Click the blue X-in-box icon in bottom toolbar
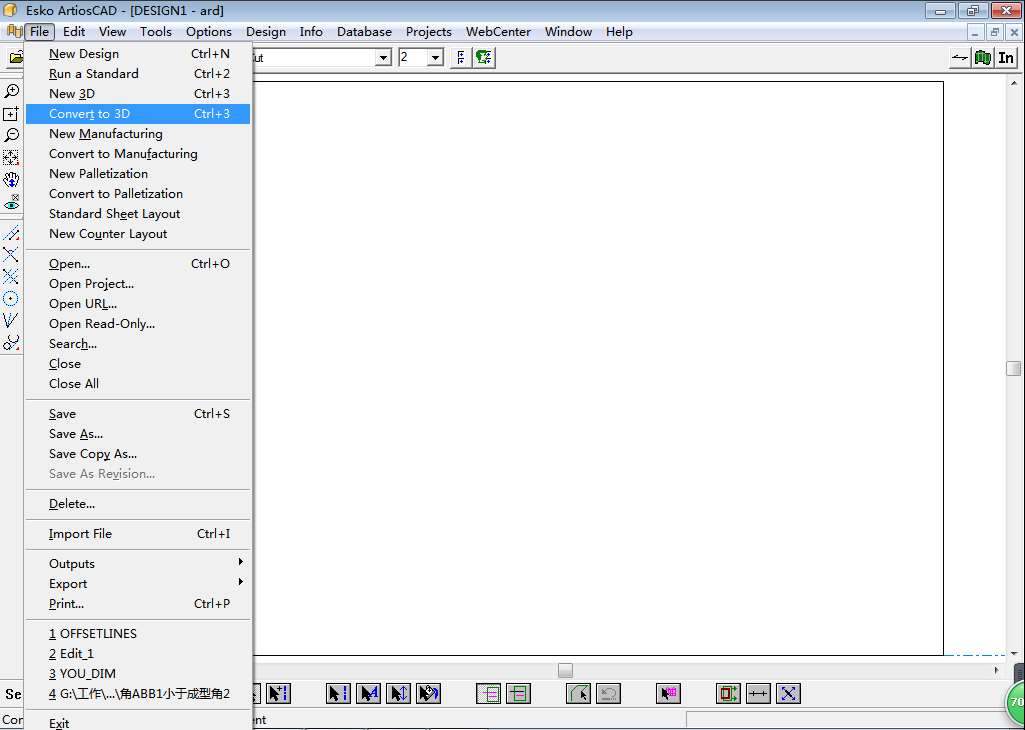Screen dimensions: 1025x730 click(x=788, y=693)
